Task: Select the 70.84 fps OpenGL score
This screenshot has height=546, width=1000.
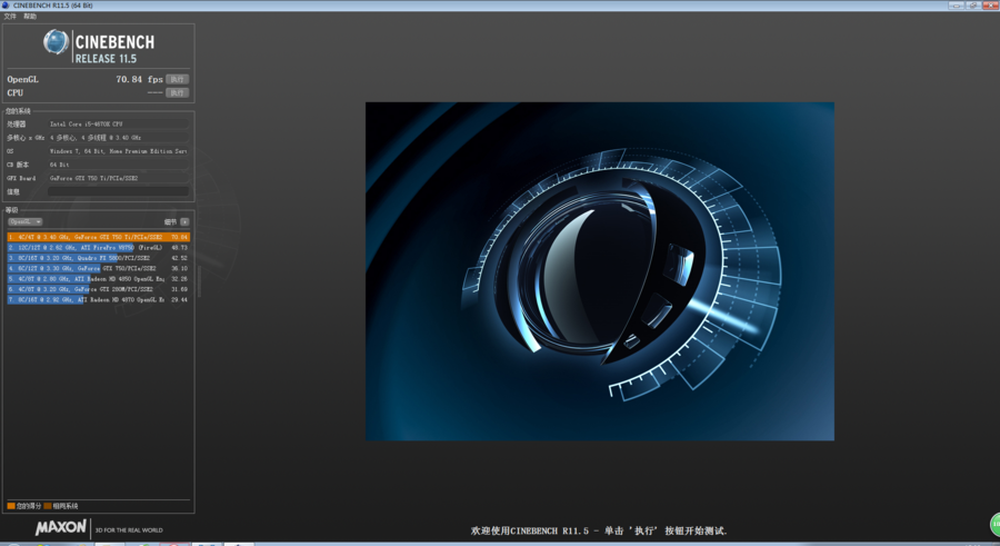Action: (139, 79)
